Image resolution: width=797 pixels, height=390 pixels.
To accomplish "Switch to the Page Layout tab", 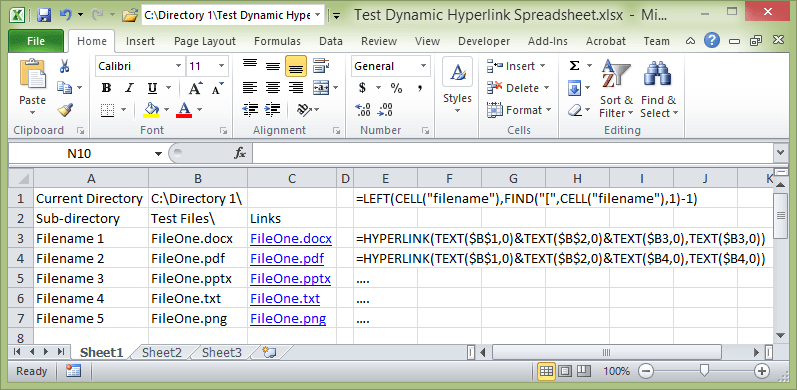I will click(205, 41).
